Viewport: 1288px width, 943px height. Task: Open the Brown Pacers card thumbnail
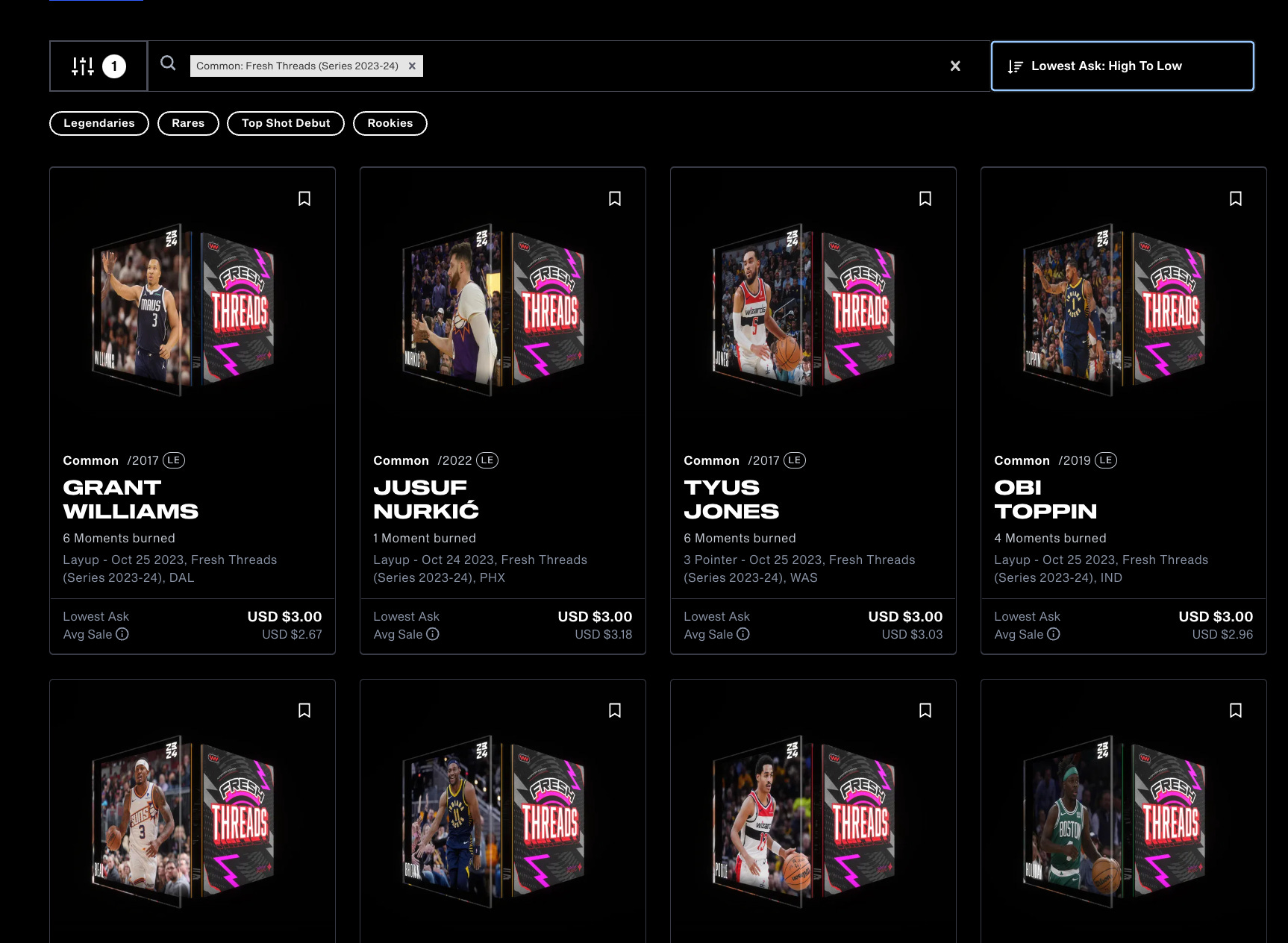click(494, 821)
